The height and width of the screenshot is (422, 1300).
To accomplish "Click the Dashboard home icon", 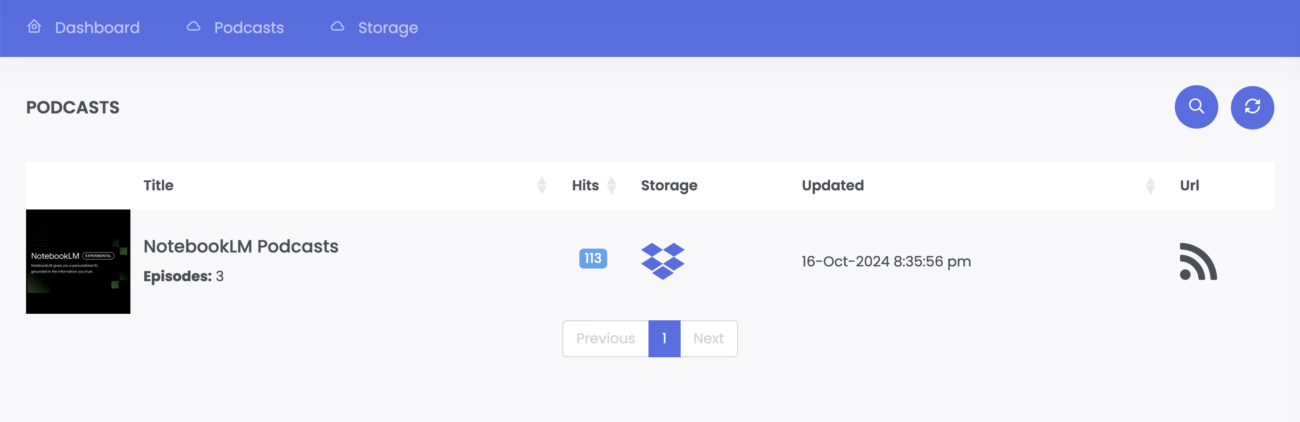I will coord(34,27).
